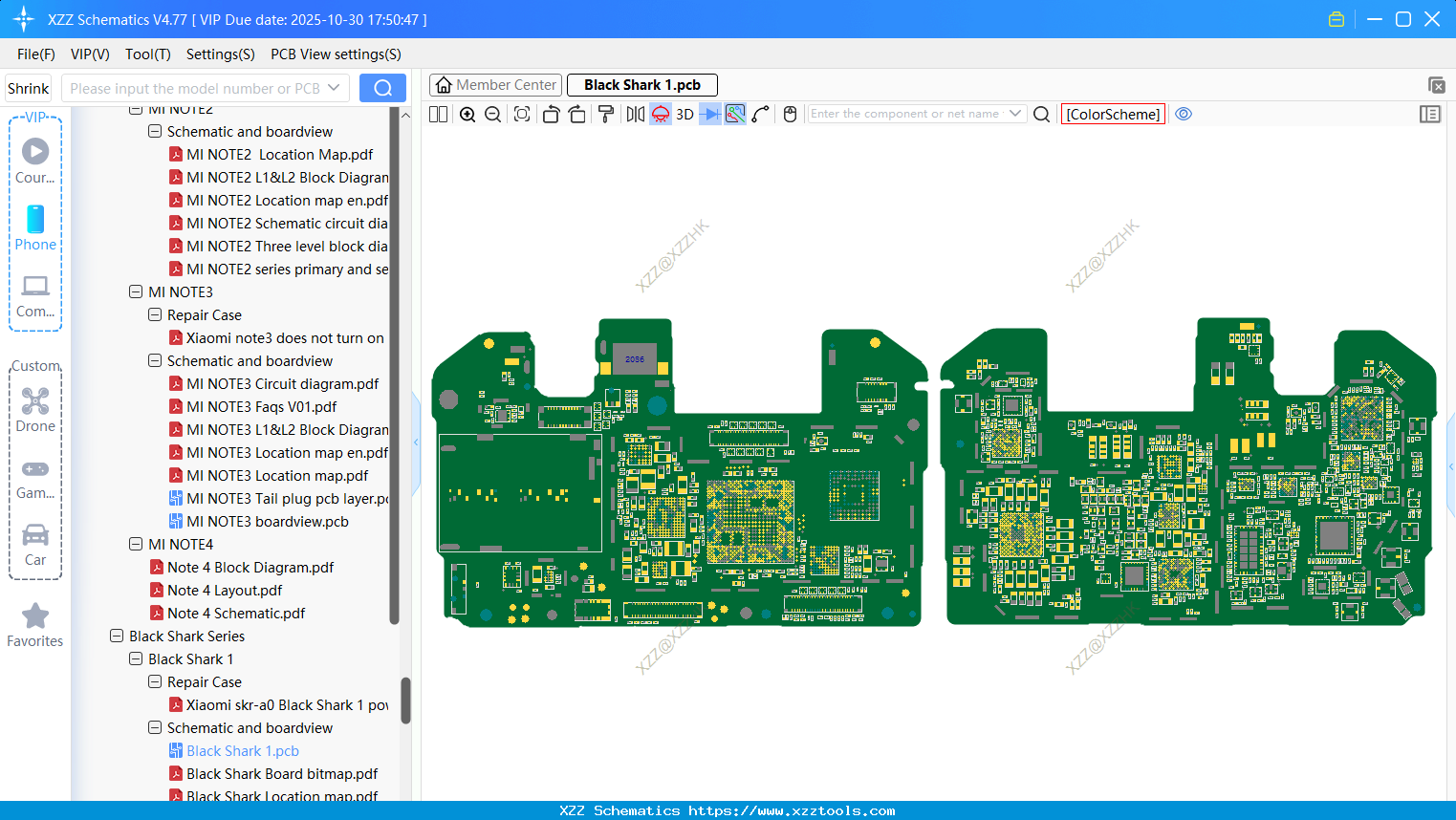The image size is (1456, 820).
Task: Click the fit-to-screen icon
Action: point(522,115)
